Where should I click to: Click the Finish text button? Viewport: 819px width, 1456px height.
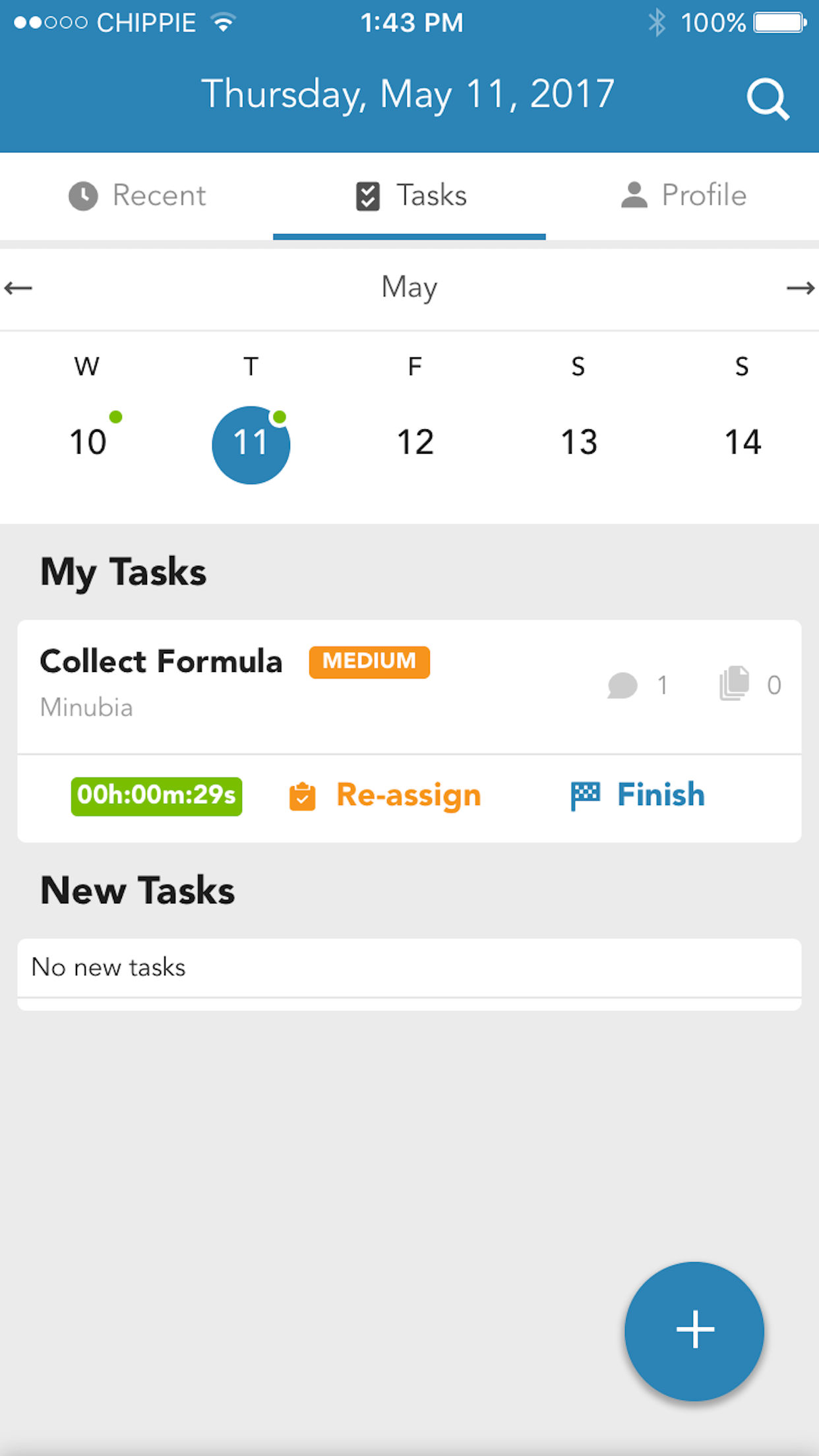[x=661, y=795]
